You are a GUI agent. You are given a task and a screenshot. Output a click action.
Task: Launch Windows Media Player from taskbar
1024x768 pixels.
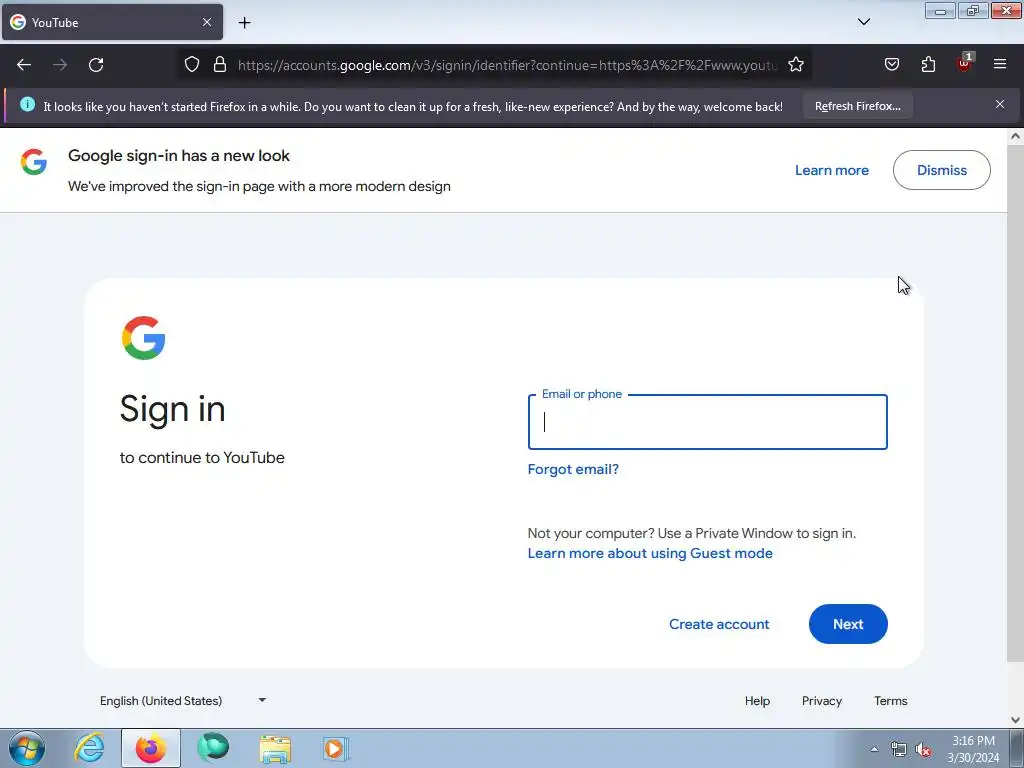pyautogui.click(x=336, y=748)
